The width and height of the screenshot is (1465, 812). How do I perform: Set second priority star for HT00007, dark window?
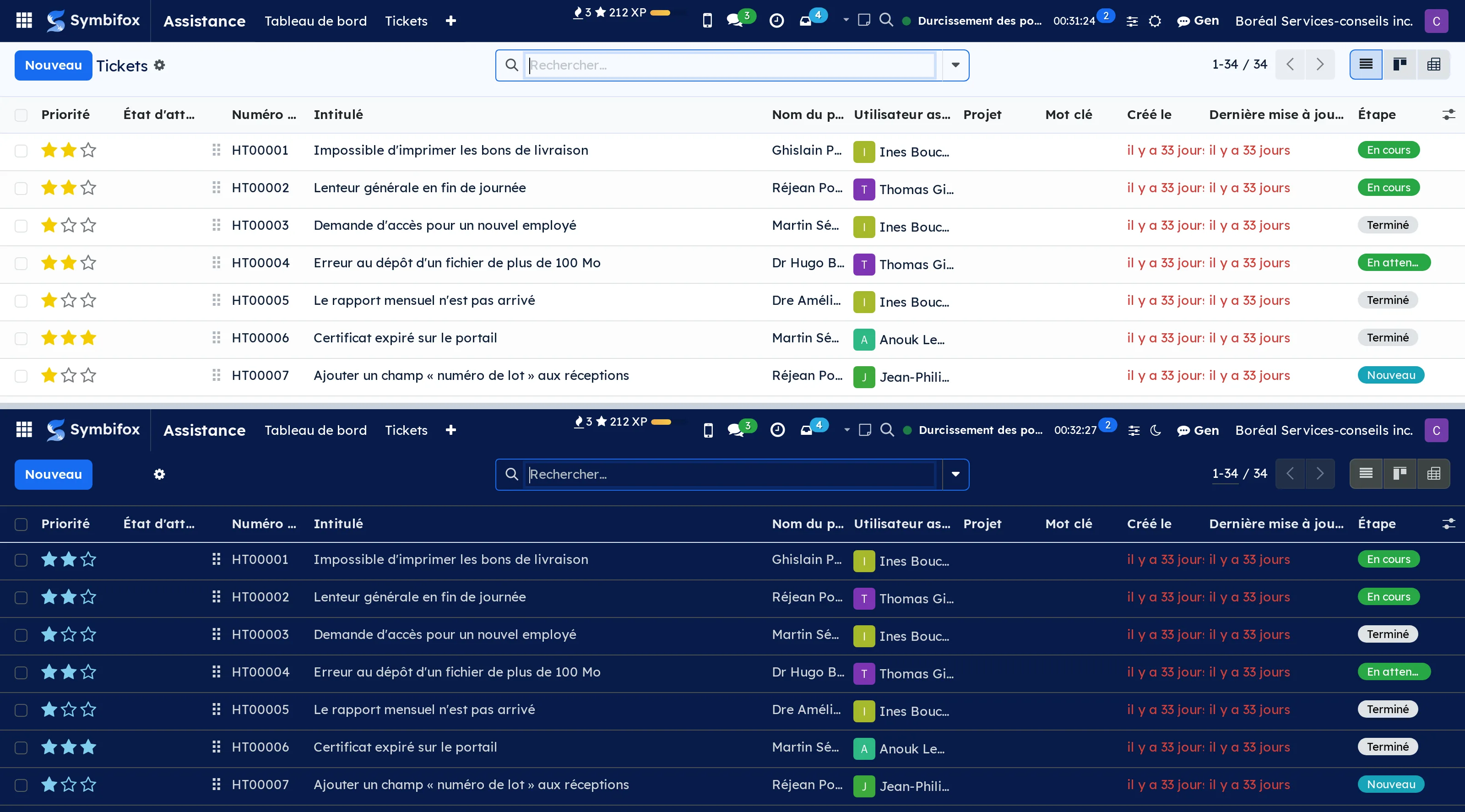(x=69, y=785)
